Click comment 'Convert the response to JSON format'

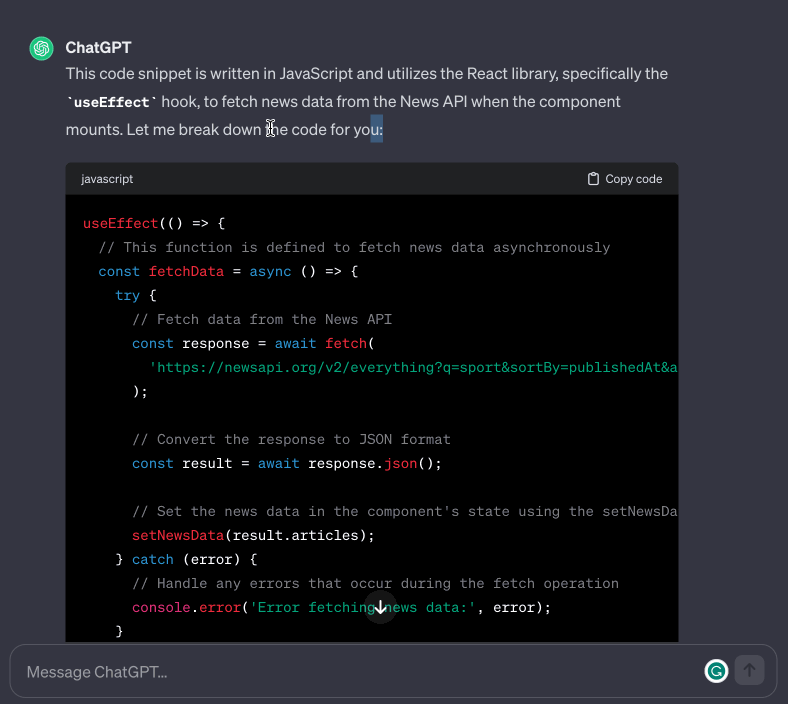click(x=291, y=440)
